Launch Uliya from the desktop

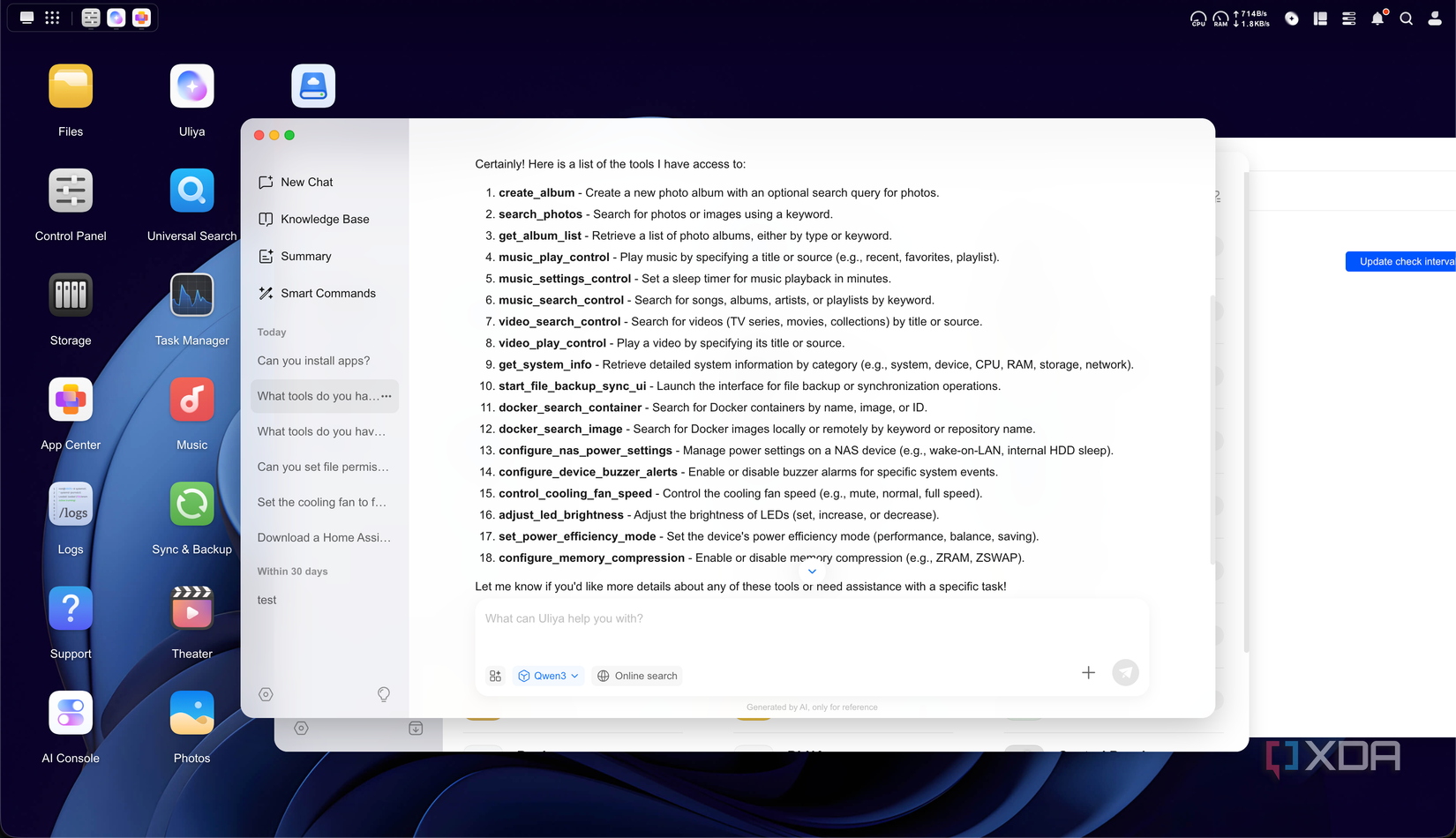[191, 86]
